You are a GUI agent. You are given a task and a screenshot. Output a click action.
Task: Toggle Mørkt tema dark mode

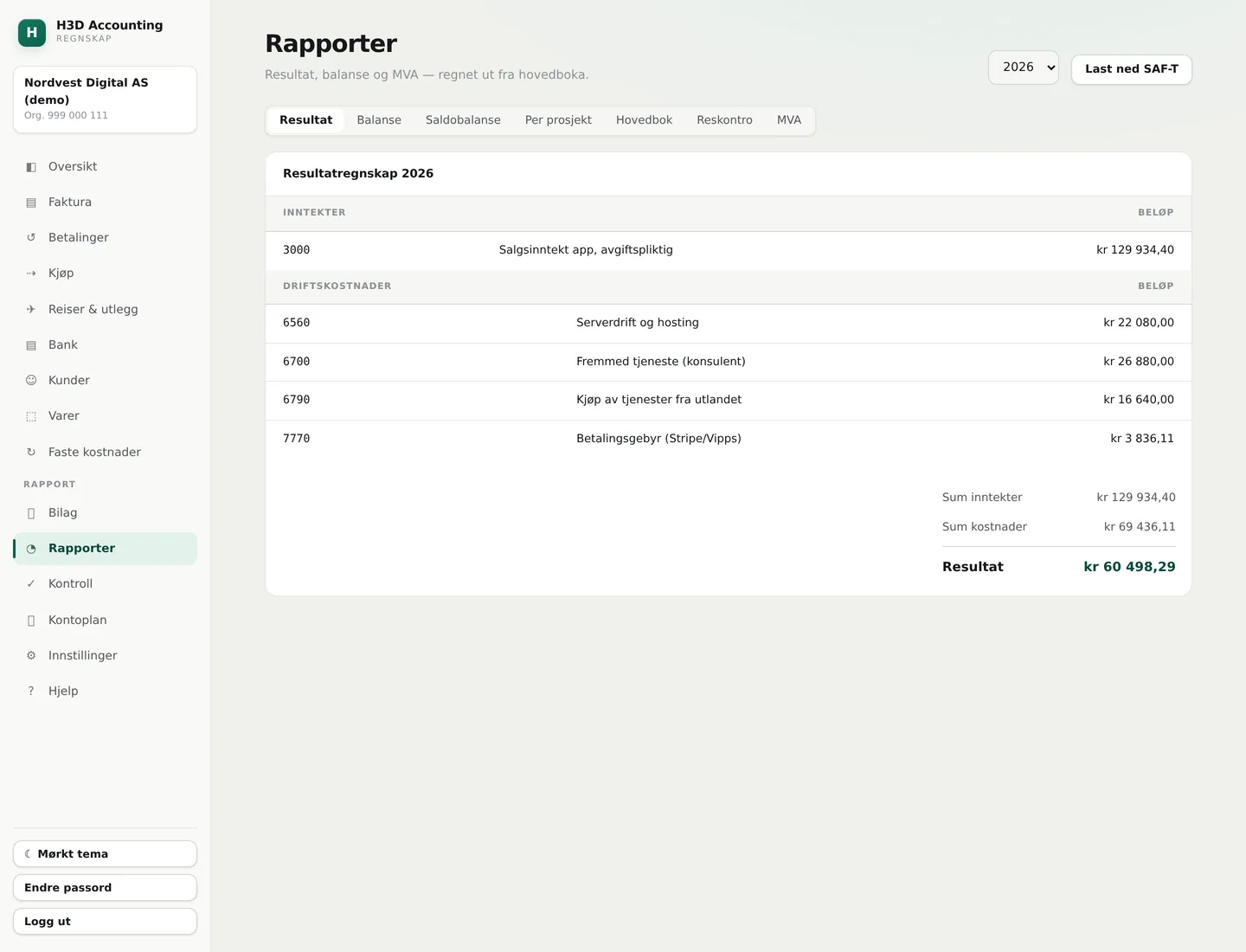[105, 853]
